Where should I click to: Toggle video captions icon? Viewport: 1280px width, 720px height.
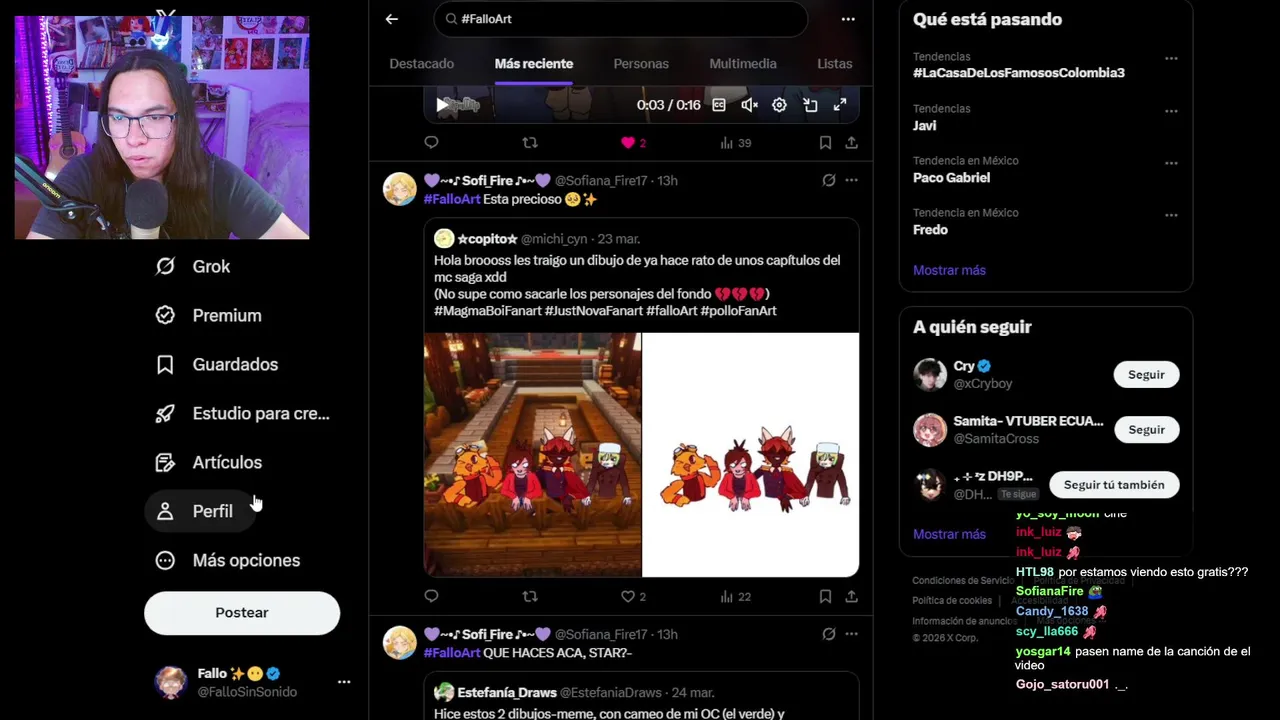click(719, 105)
